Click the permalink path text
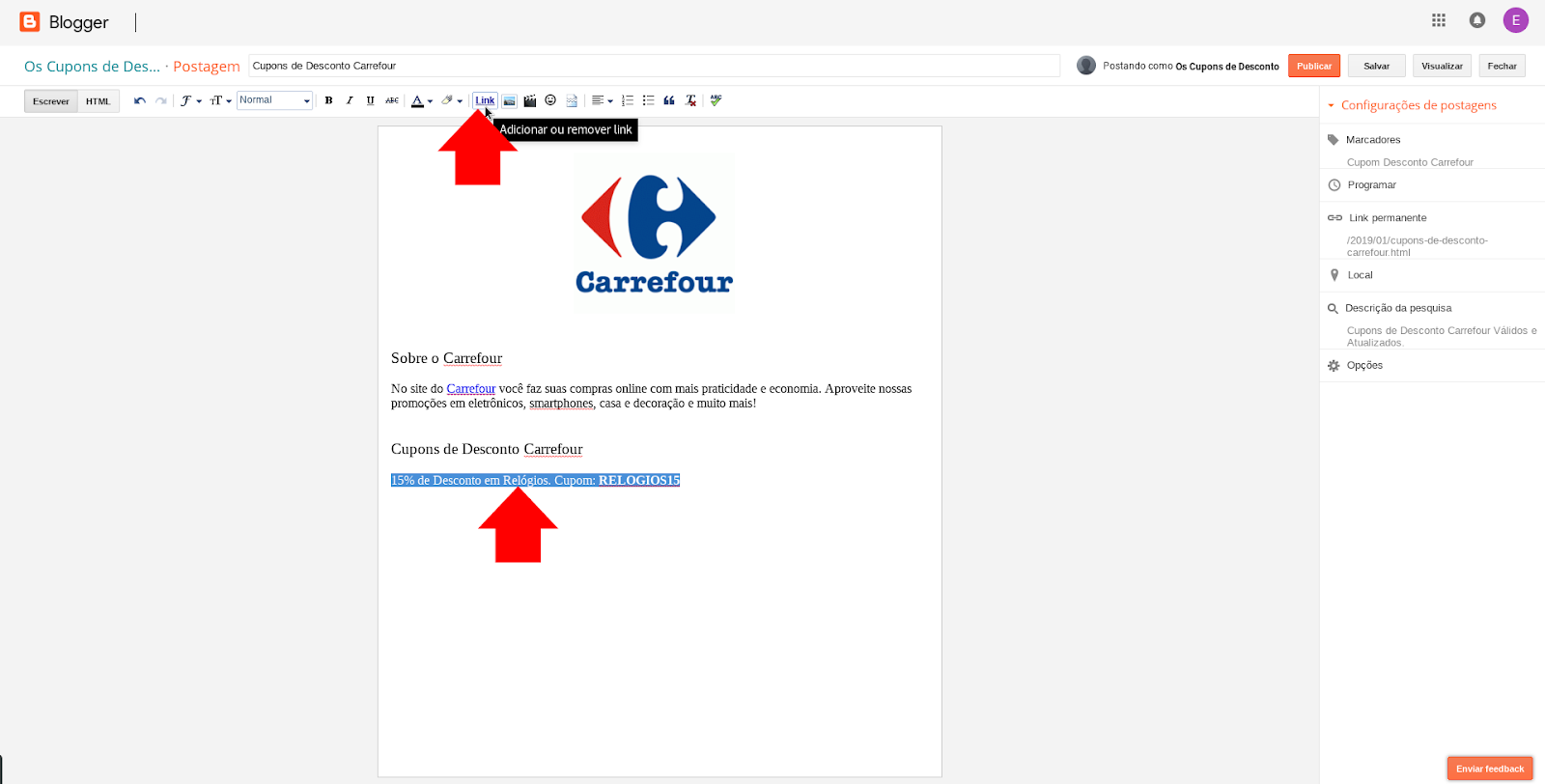 [x=1417, y=246]
